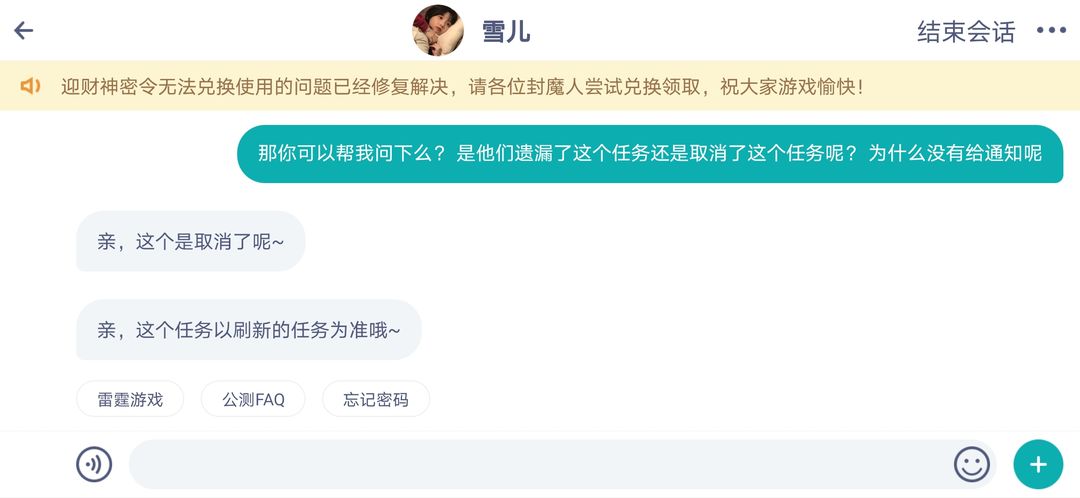Select the 雷霆游戏 quick reply chip
1080x498 pixels.
tap(130, 400)
